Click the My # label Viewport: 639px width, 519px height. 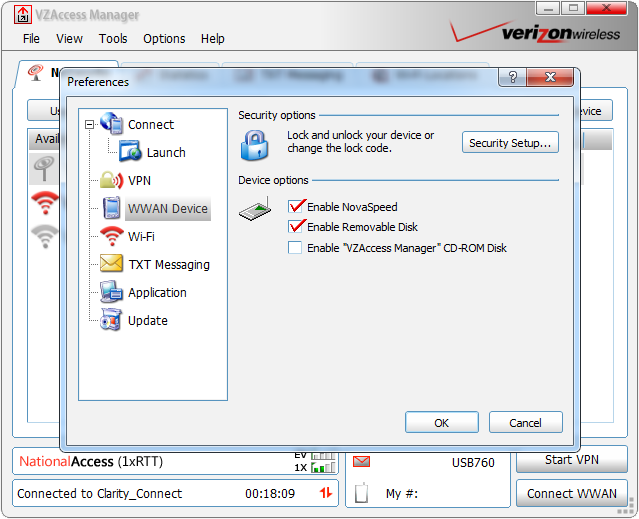(x=401, y=493)
